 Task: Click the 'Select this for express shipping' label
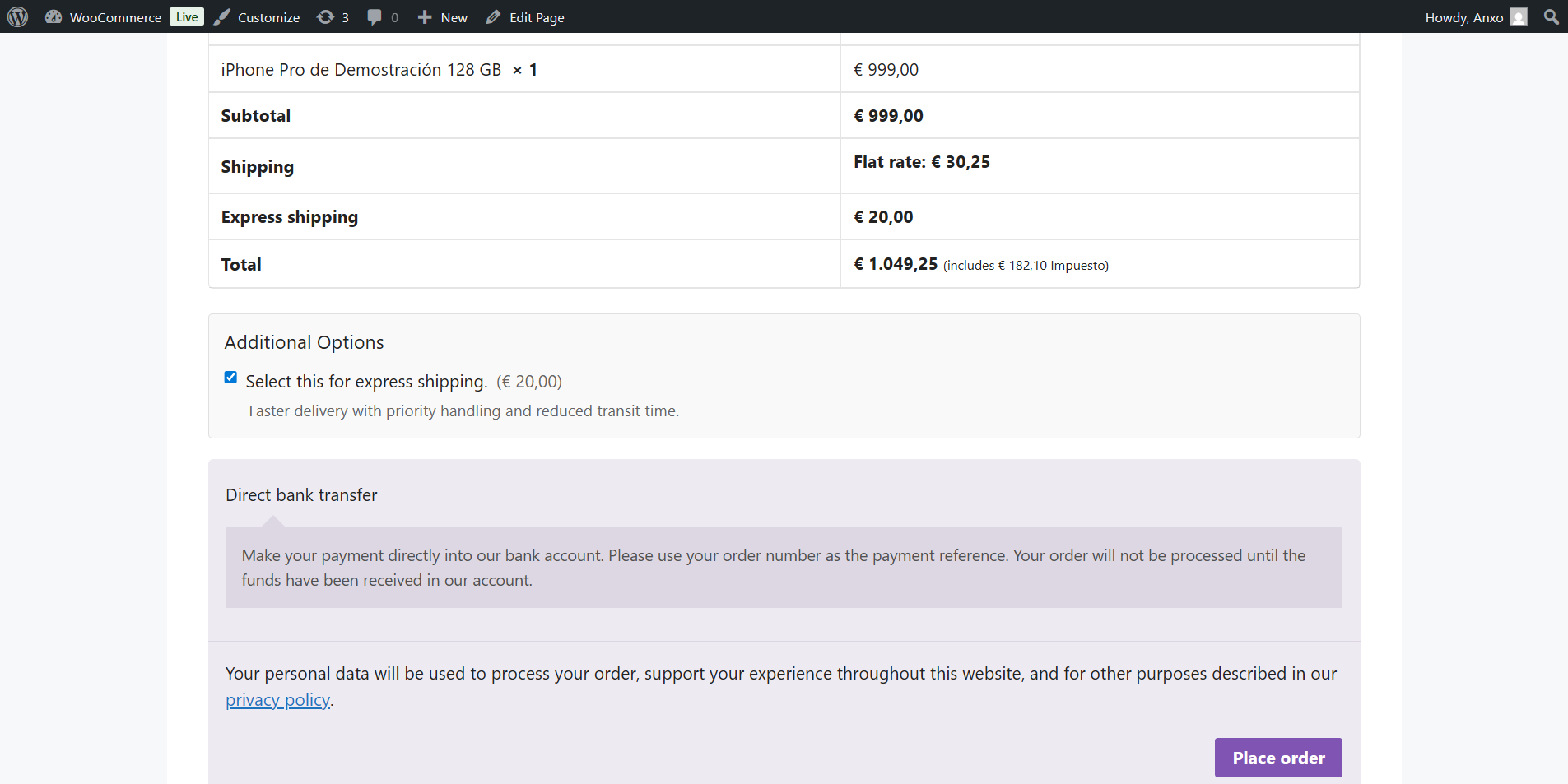click(x=366, y=382)
